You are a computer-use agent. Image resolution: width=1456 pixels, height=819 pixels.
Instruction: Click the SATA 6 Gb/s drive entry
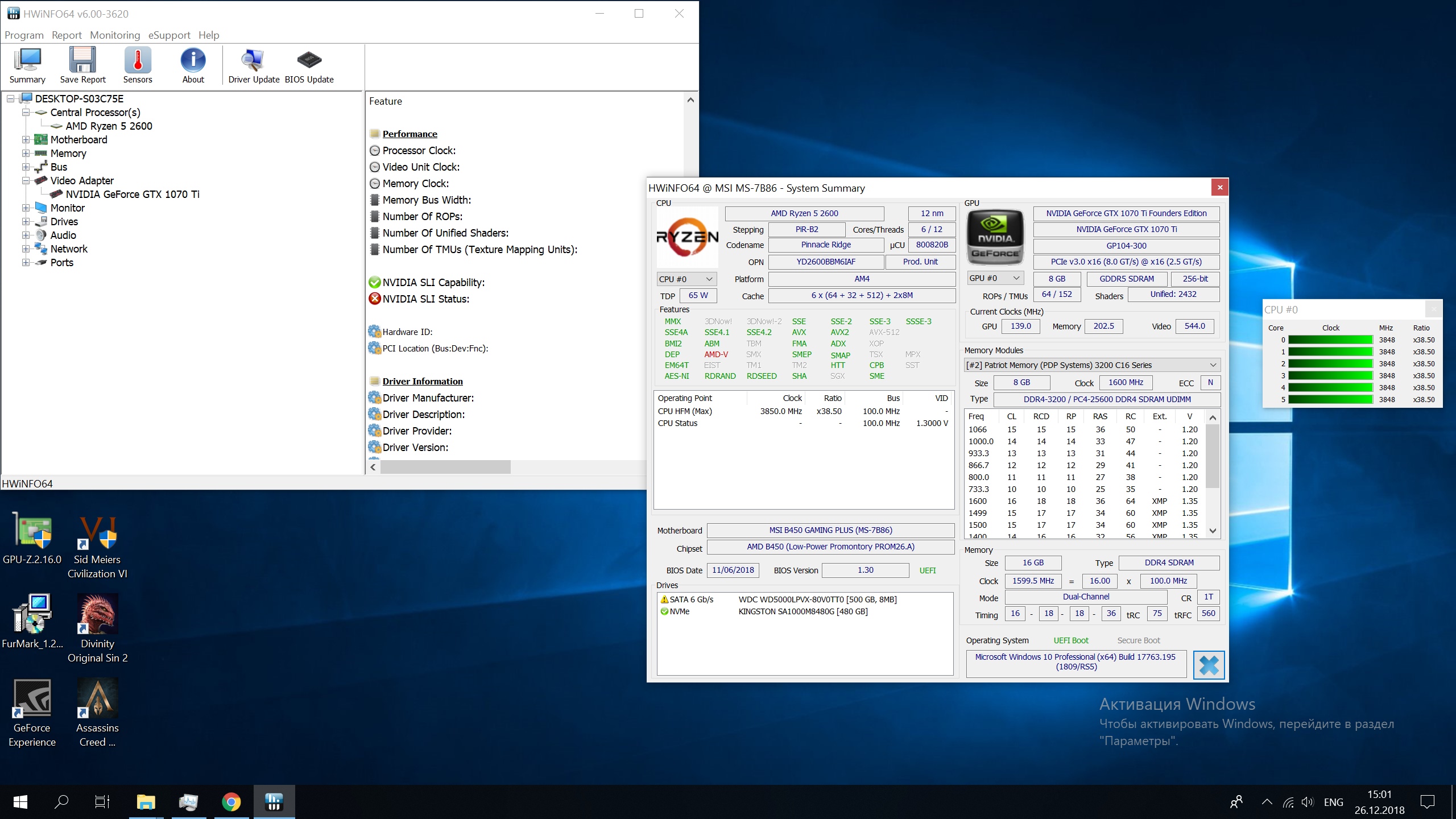coord(778,599)
